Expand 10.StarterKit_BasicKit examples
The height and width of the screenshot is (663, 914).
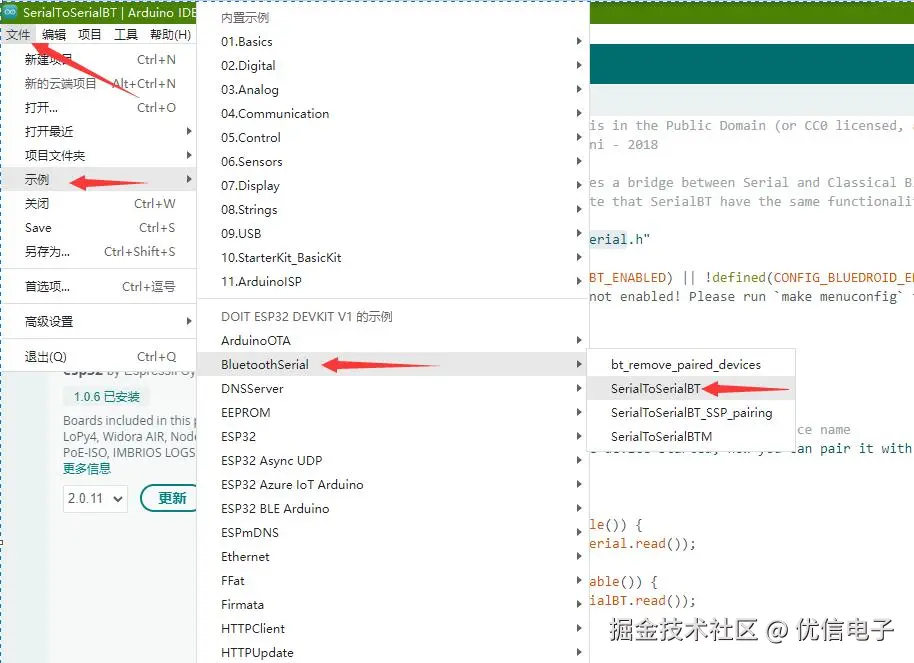point(393,257)
